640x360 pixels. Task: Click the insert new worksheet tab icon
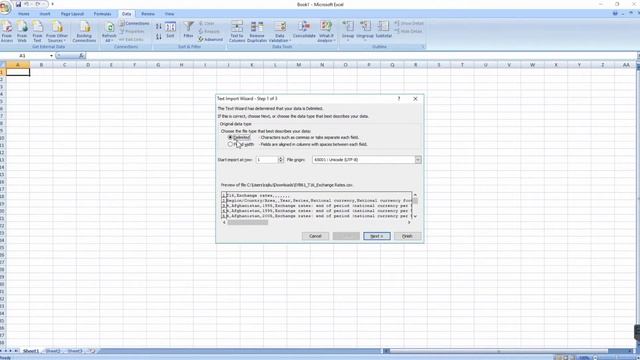(92, 351)
